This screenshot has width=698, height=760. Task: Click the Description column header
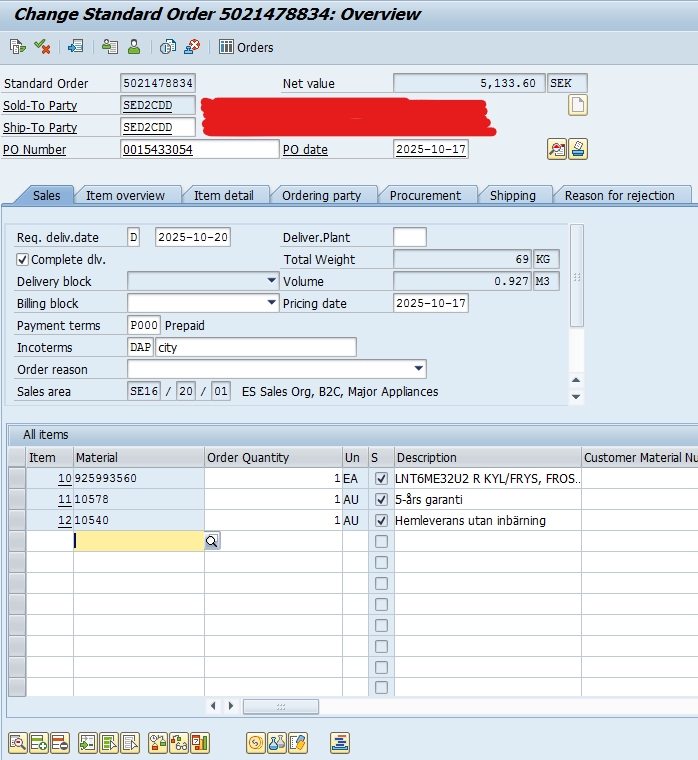487,457
